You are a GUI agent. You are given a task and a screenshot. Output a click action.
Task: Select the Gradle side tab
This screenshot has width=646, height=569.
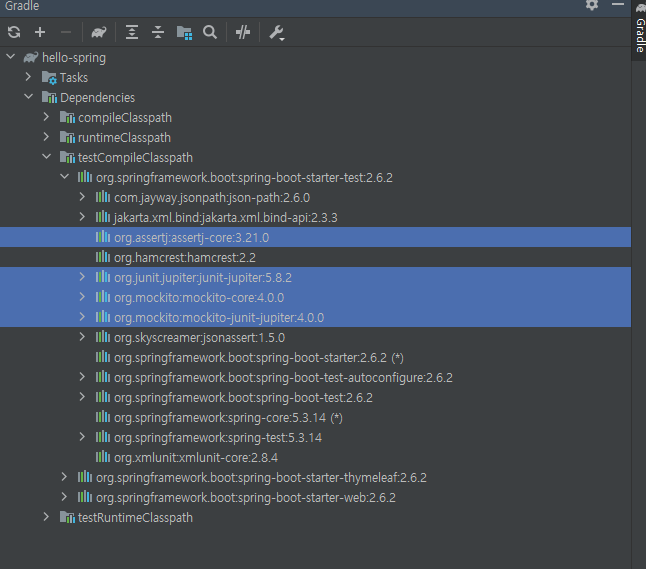(x=639, y=29)
